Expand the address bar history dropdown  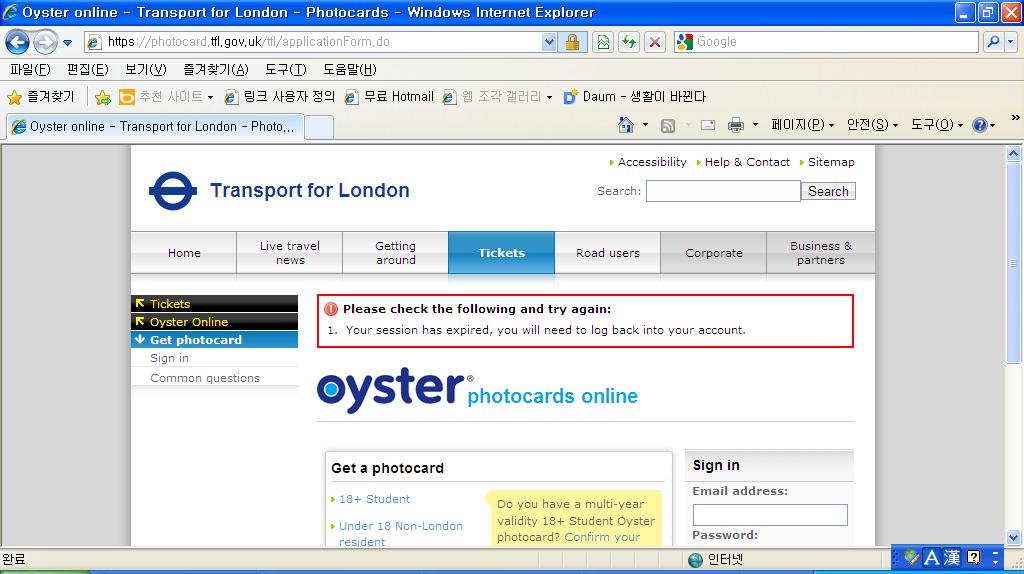pos(549,42)
